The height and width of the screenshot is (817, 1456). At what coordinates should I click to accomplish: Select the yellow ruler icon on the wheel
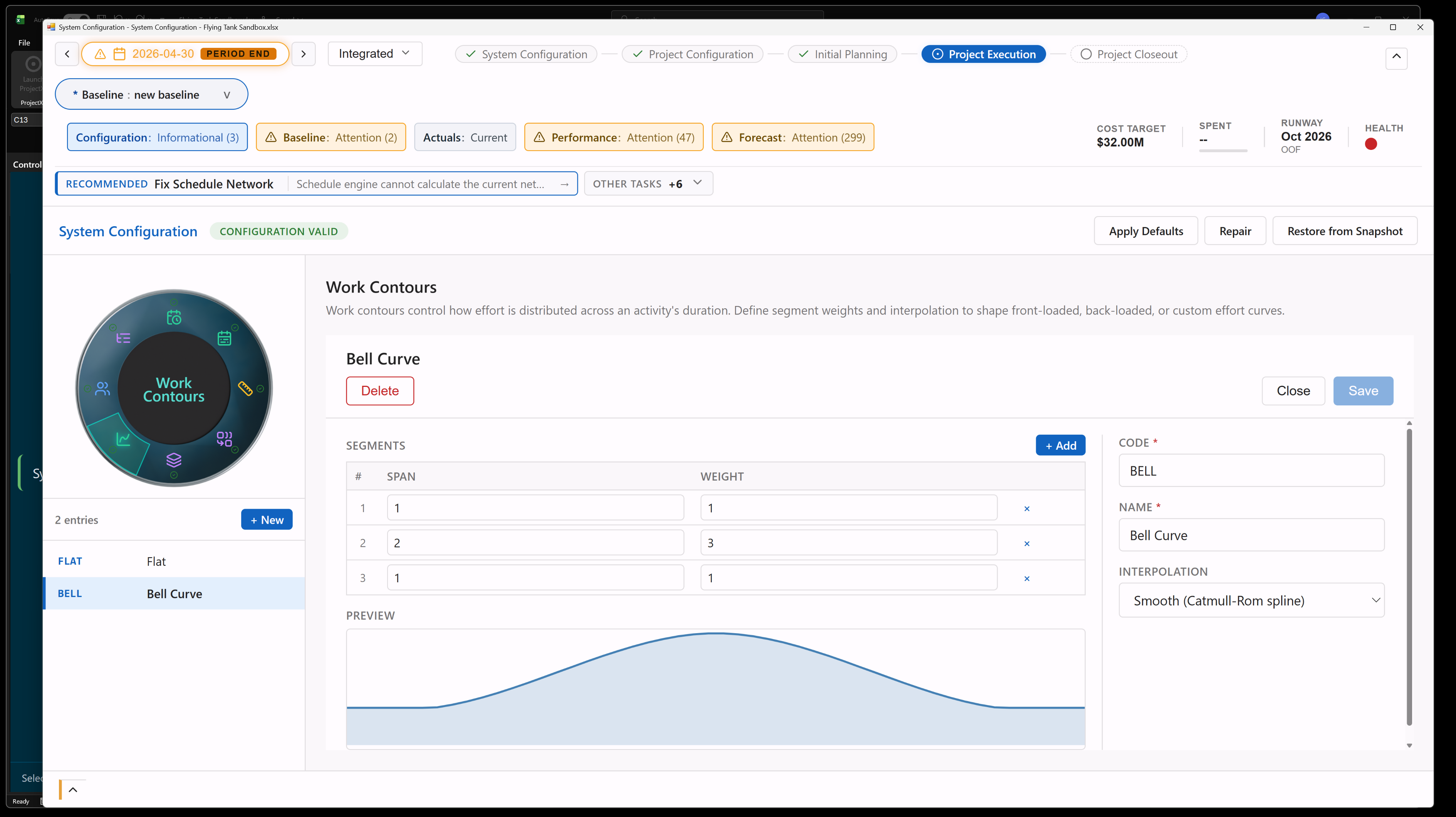point(245,388)
